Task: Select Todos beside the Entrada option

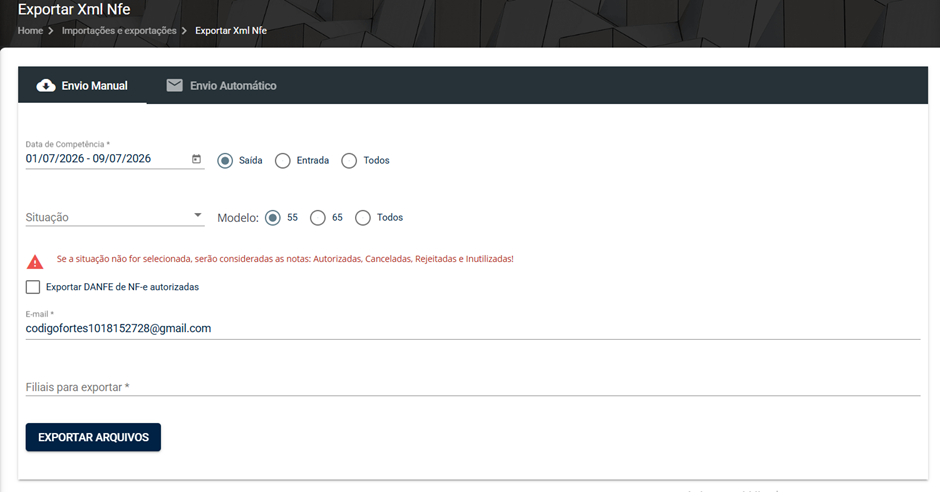Action: pos(349,161)
